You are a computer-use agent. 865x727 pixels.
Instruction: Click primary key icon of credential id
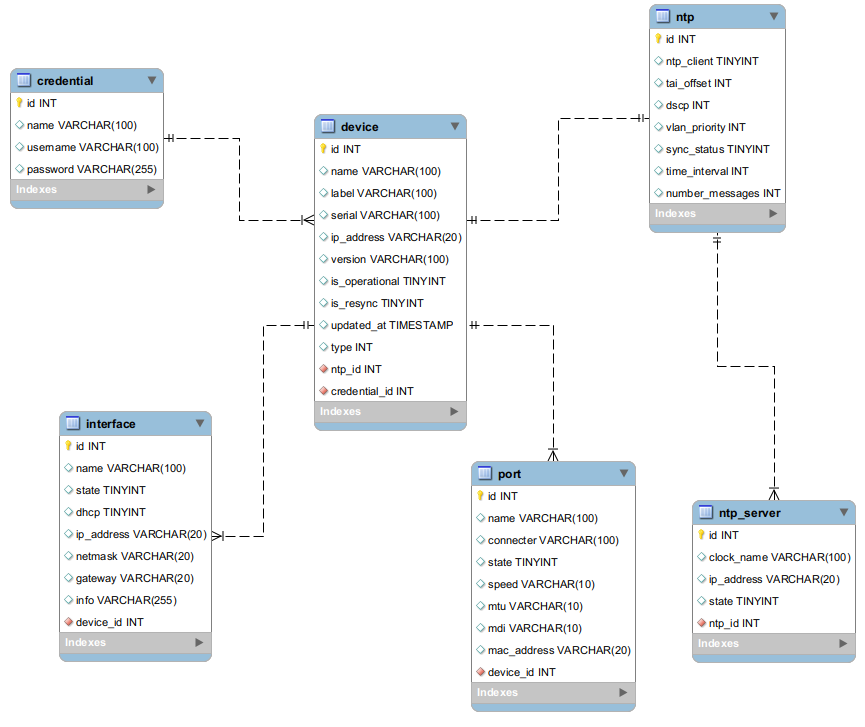[19, 103]
